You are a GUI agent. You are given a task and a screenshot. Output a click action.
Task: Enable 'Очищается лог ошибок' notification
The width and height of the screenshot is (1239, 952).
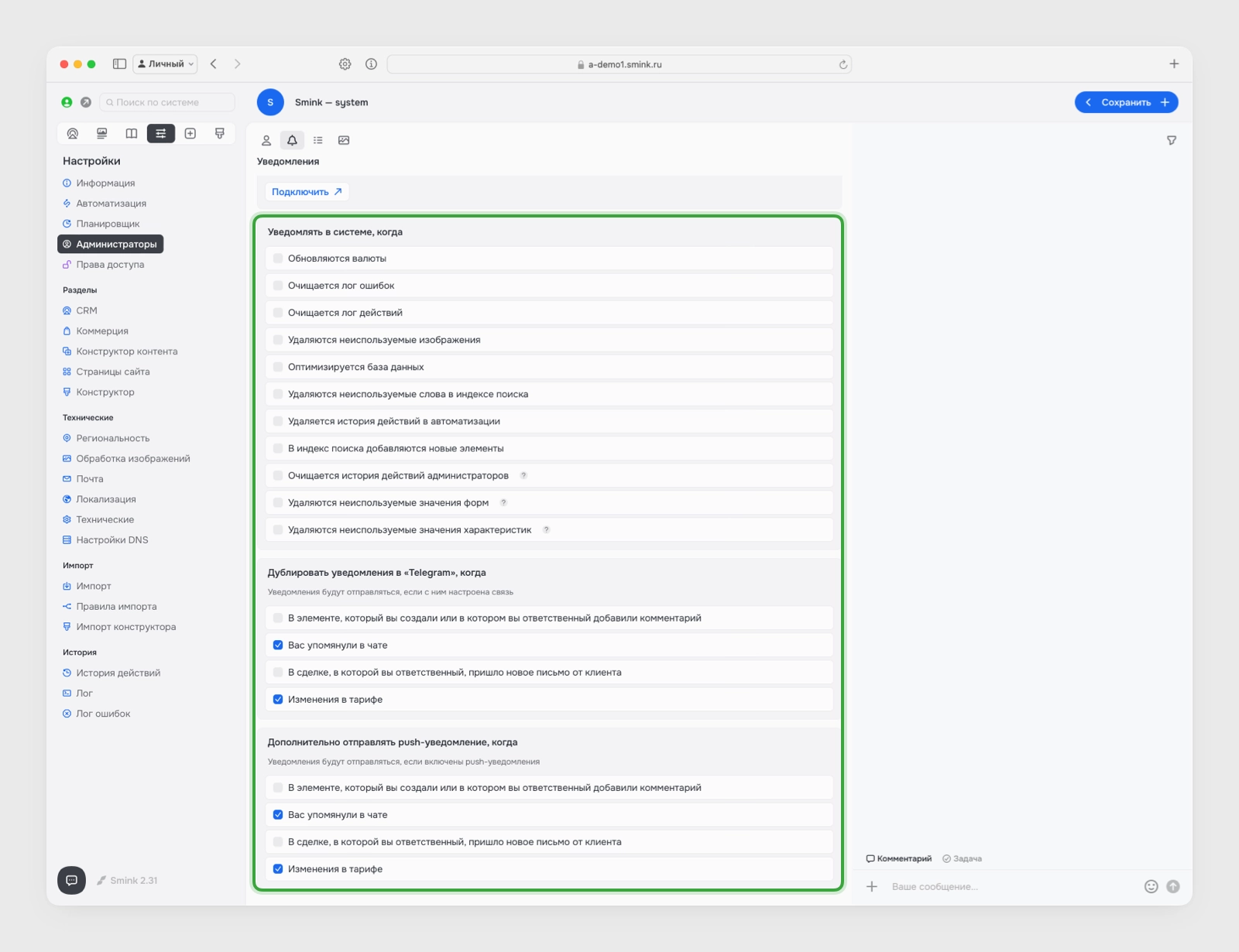tap(278, 286)
